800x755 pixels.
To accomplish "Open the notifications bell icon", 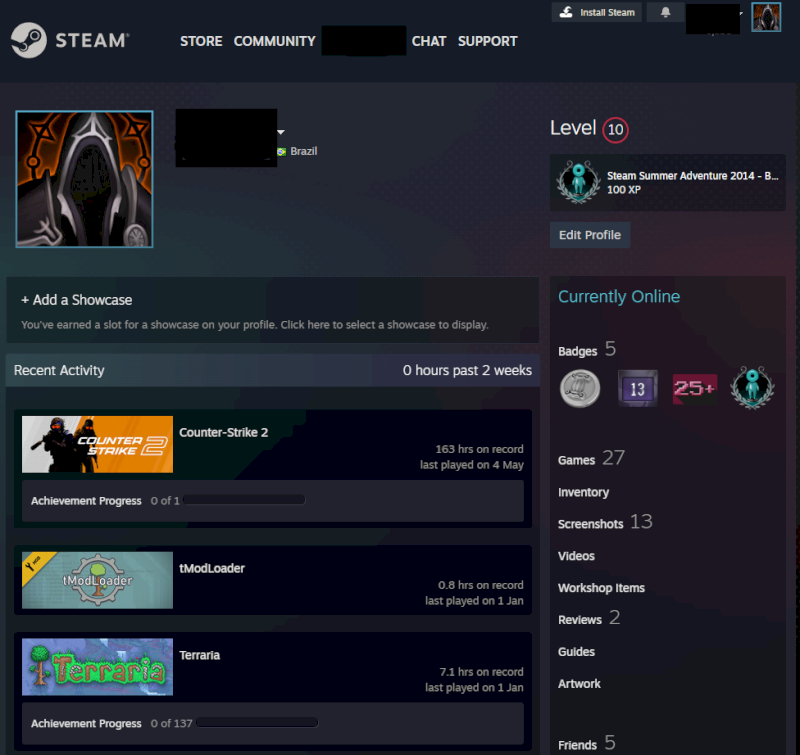I will pyautogui.click(x=665, y=12).
